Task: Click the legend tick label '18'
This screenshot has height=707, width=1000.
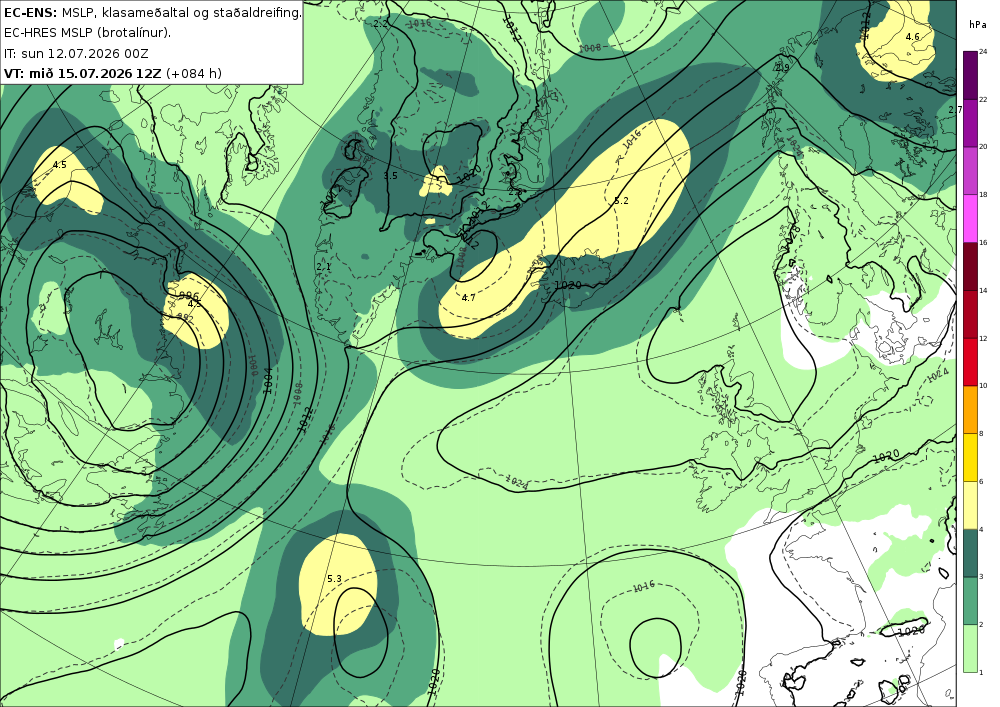Action: tap(983, 194)
